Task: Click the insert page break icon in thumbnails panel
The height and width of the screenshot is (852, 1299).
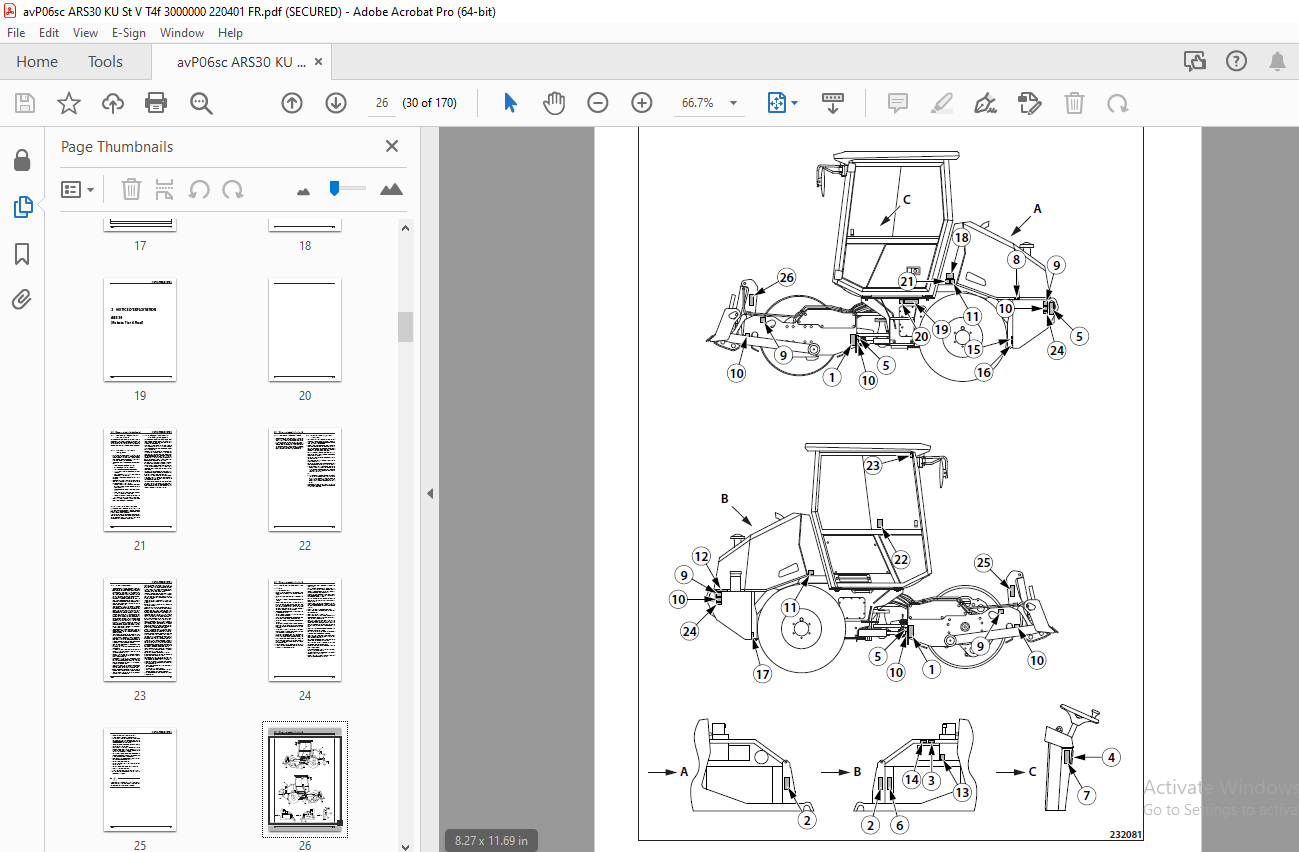Action: click(165, 189)
